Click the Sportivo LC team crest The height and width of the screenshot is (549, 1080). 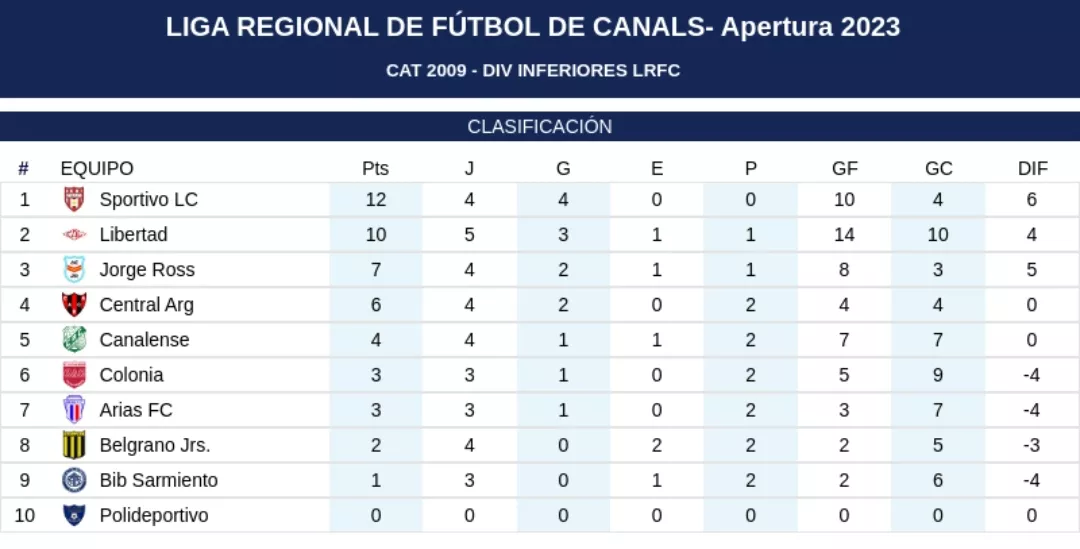[74, 199]
